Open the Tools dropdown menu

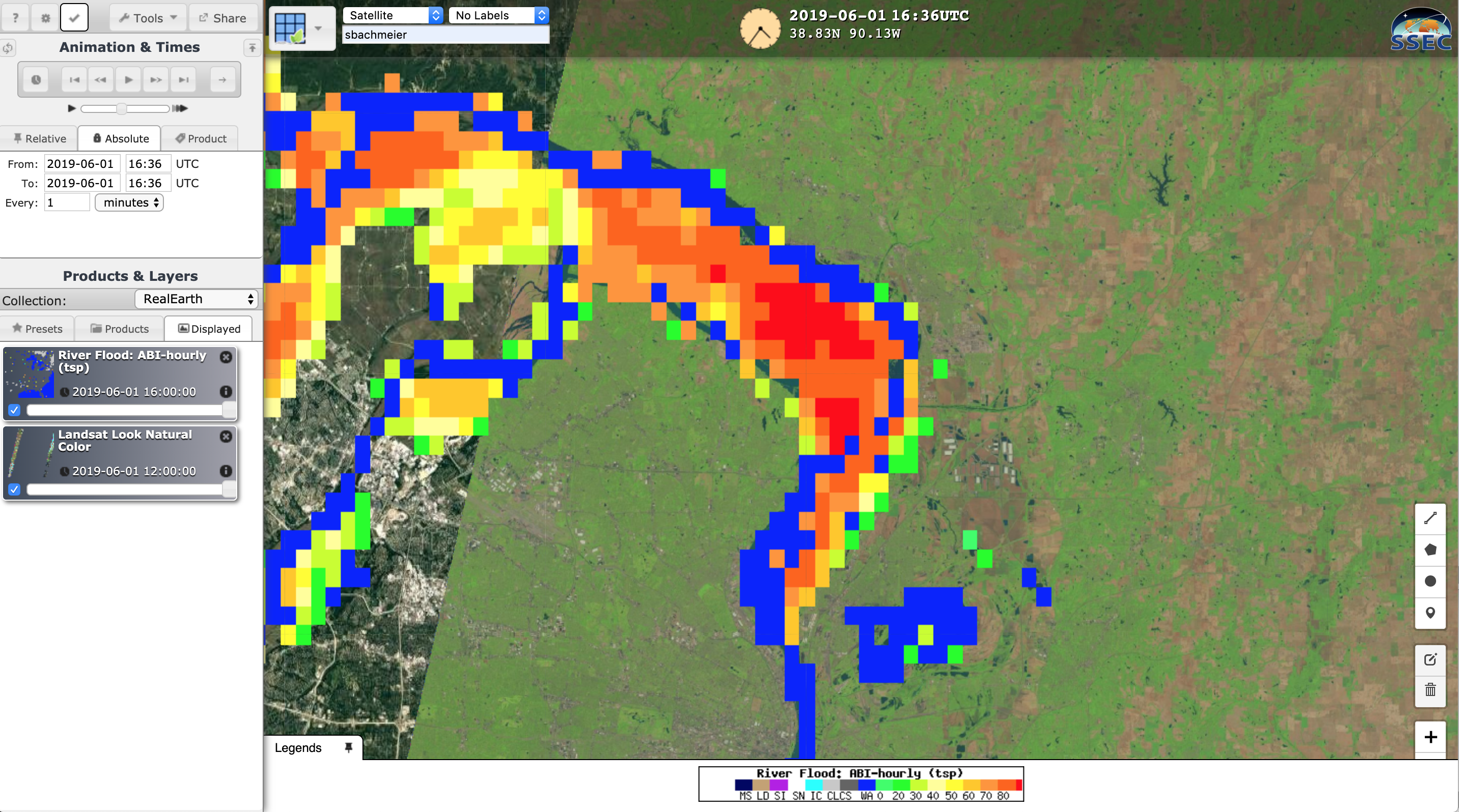(148, 17)
